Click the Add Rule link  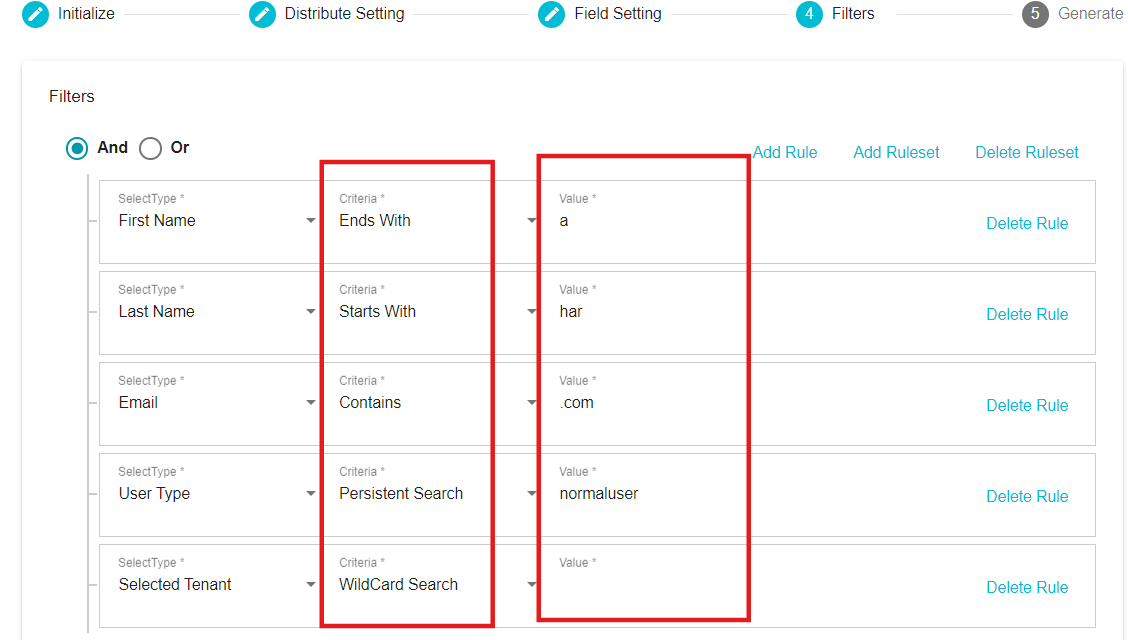[x=785, y=152]
